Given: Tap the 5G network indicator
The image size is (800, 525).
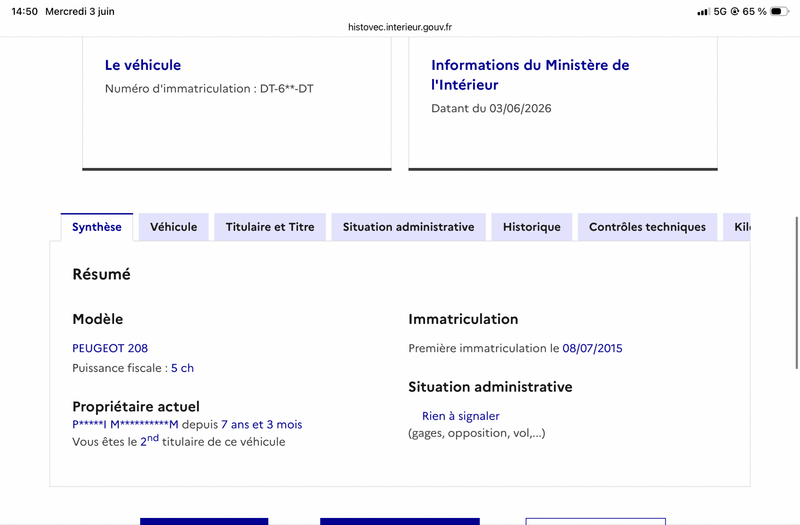Looking at the screenshot, I should (720, 11).
